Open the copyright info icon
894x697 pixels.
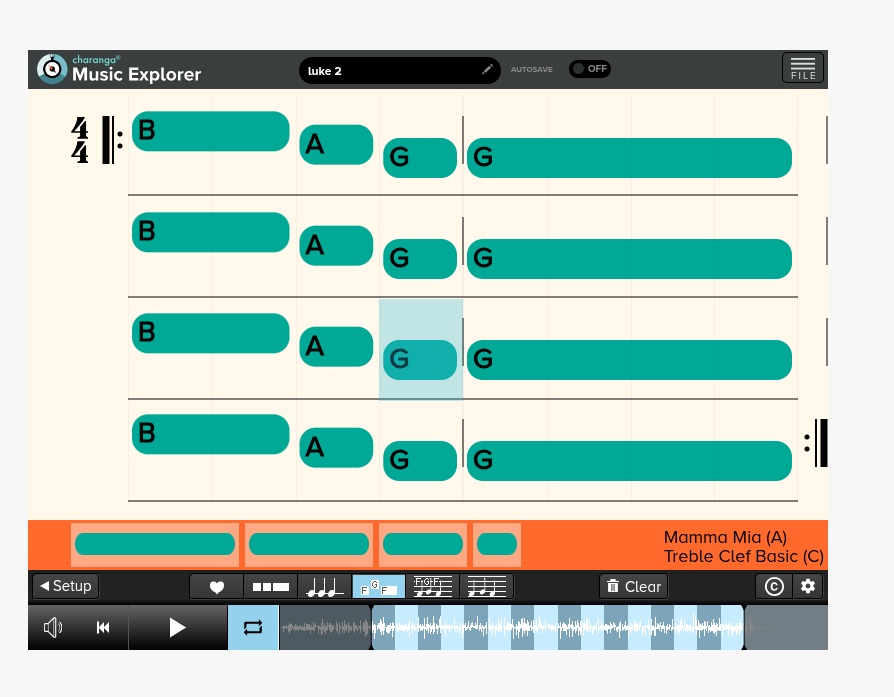click(x=773, y=587)
